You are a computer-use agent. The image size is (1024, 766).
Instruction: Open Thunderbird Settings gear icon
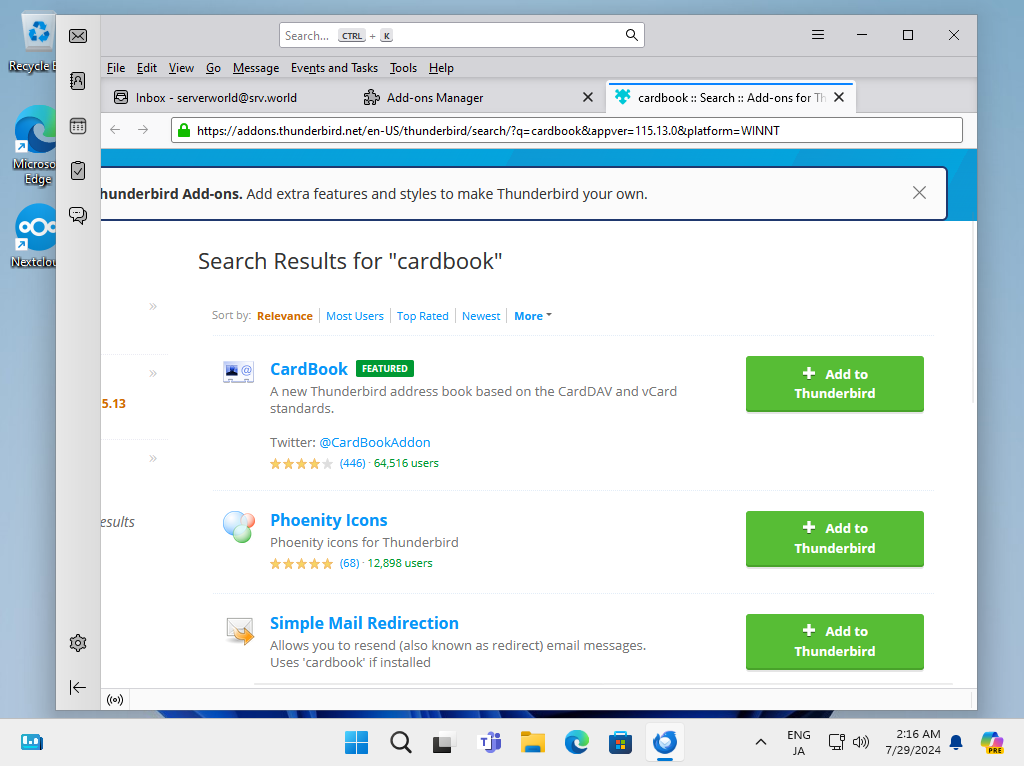tap(78, 643)
